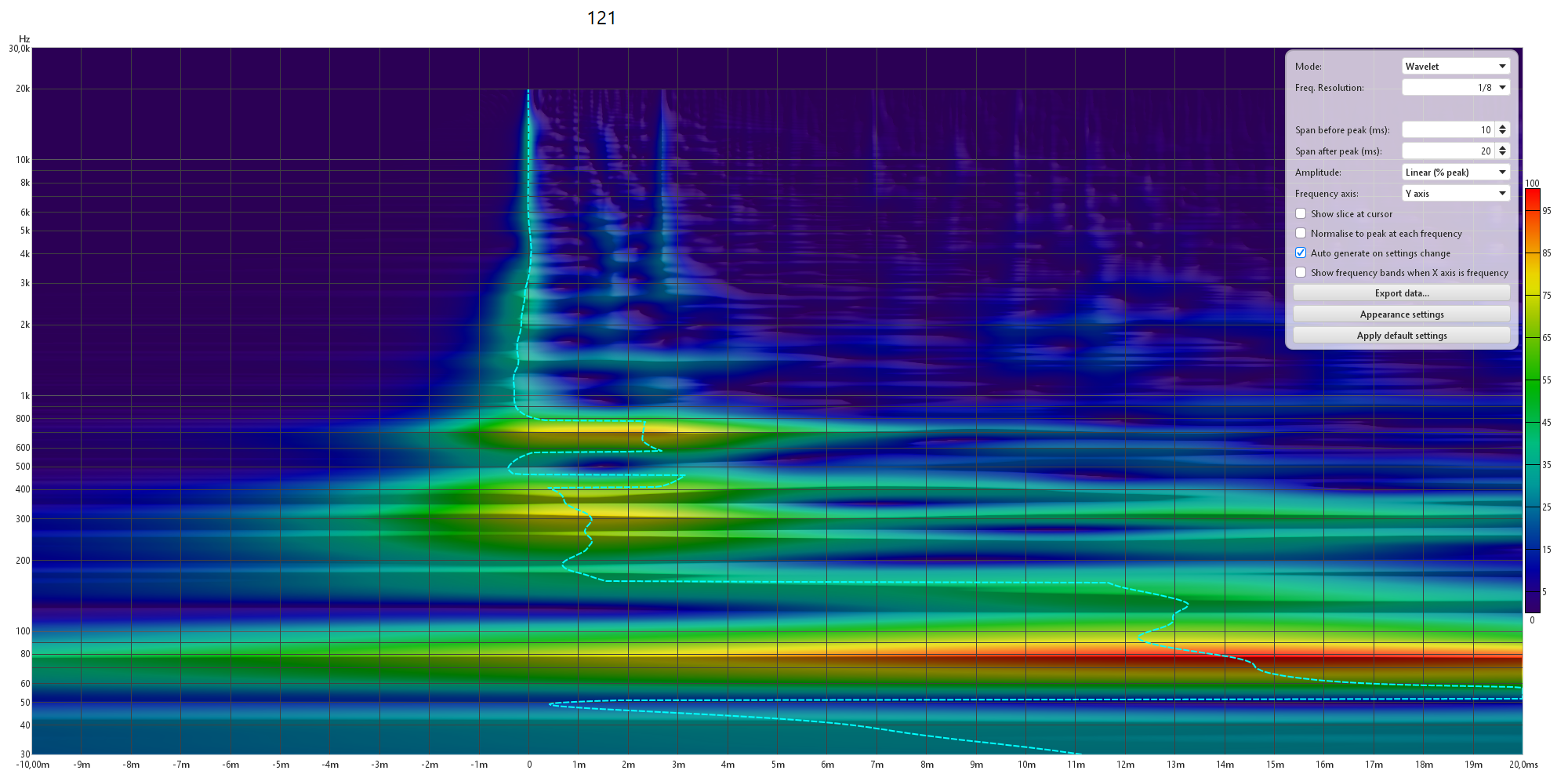This screenshot has height=774, width=1568.
Task: Click the 15m label on time axis
Action: pos(1275,765)
